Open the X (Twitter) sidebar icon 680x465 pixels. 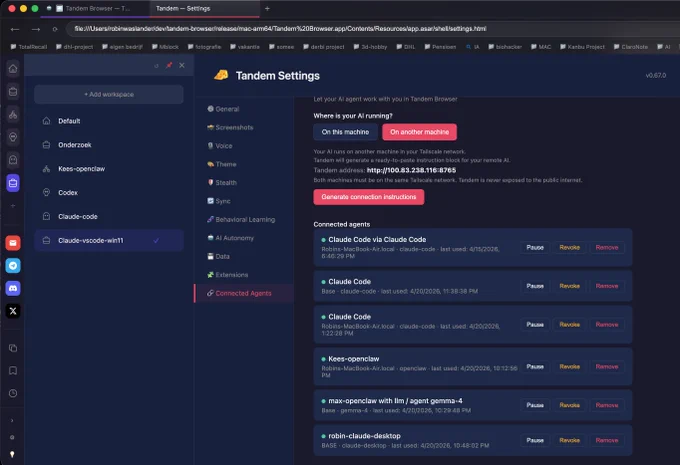13,311
